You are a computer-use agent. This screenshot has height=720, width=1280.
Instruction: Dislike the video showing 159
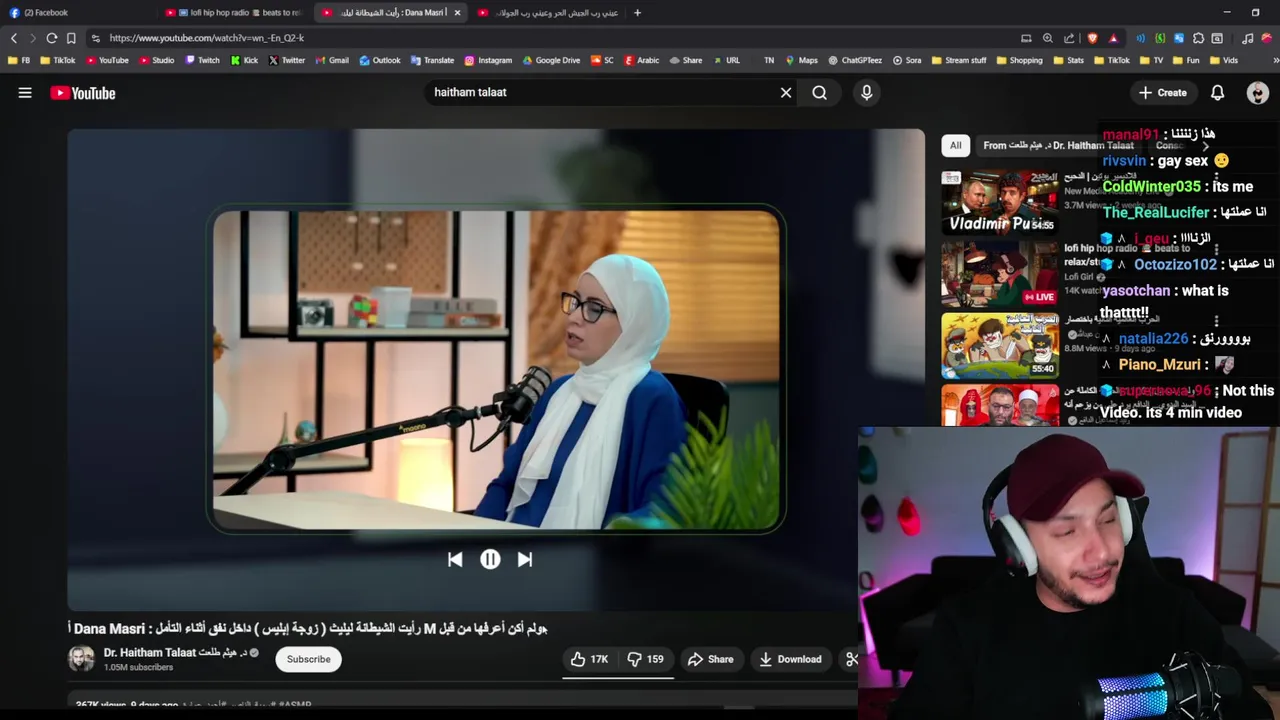coord(646,659)
